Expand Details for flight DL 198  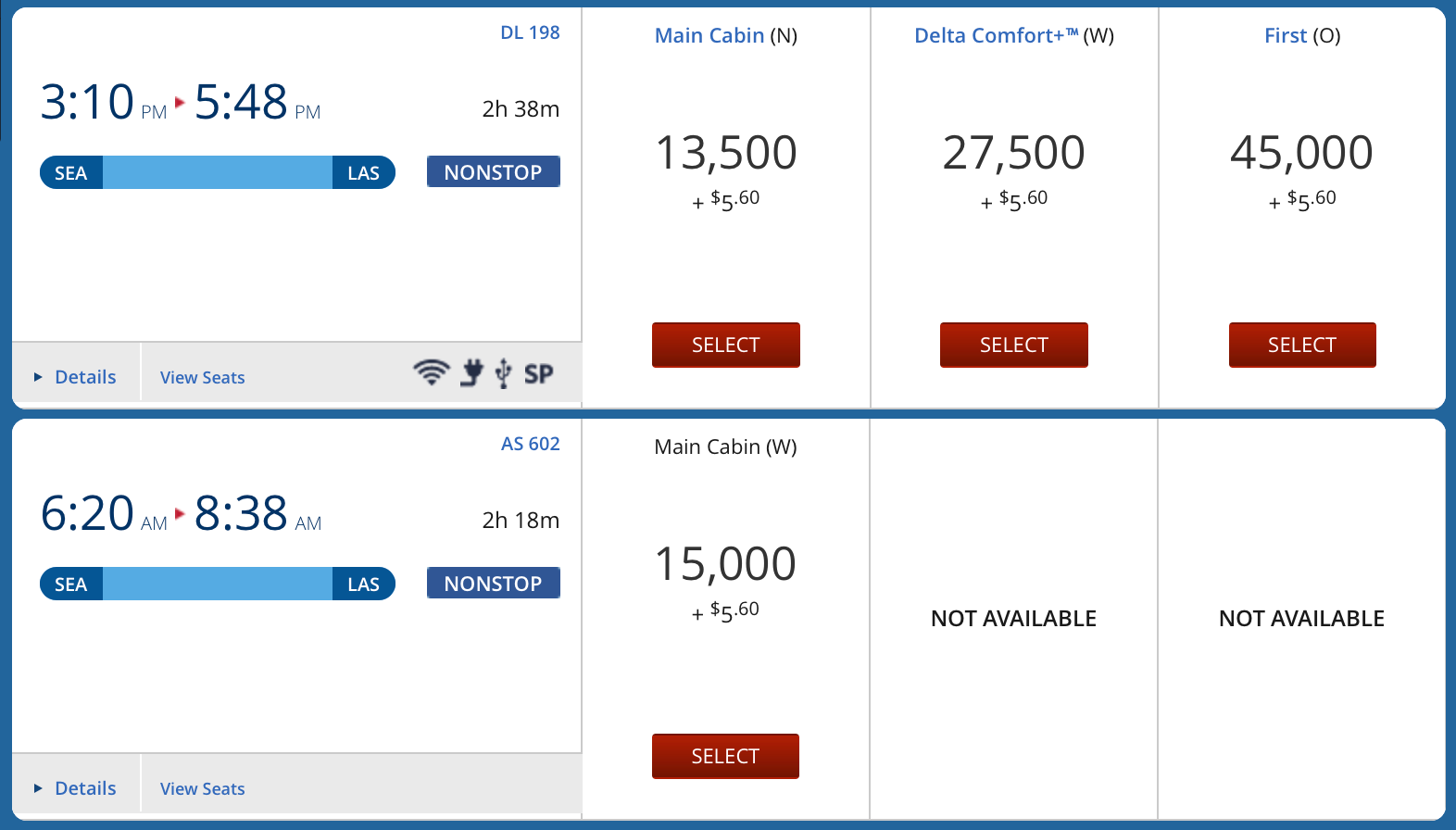[x=76, y=377]
